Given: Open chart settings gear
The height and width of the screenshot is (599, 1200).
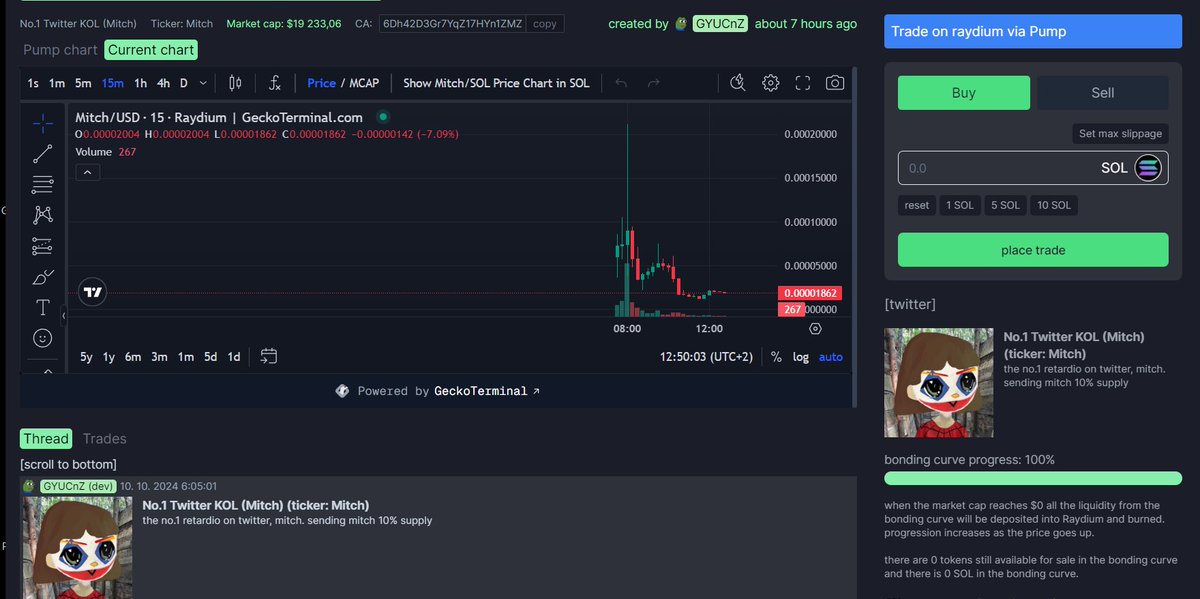Looking at the screenshot, I should click(x=771, y=83).
